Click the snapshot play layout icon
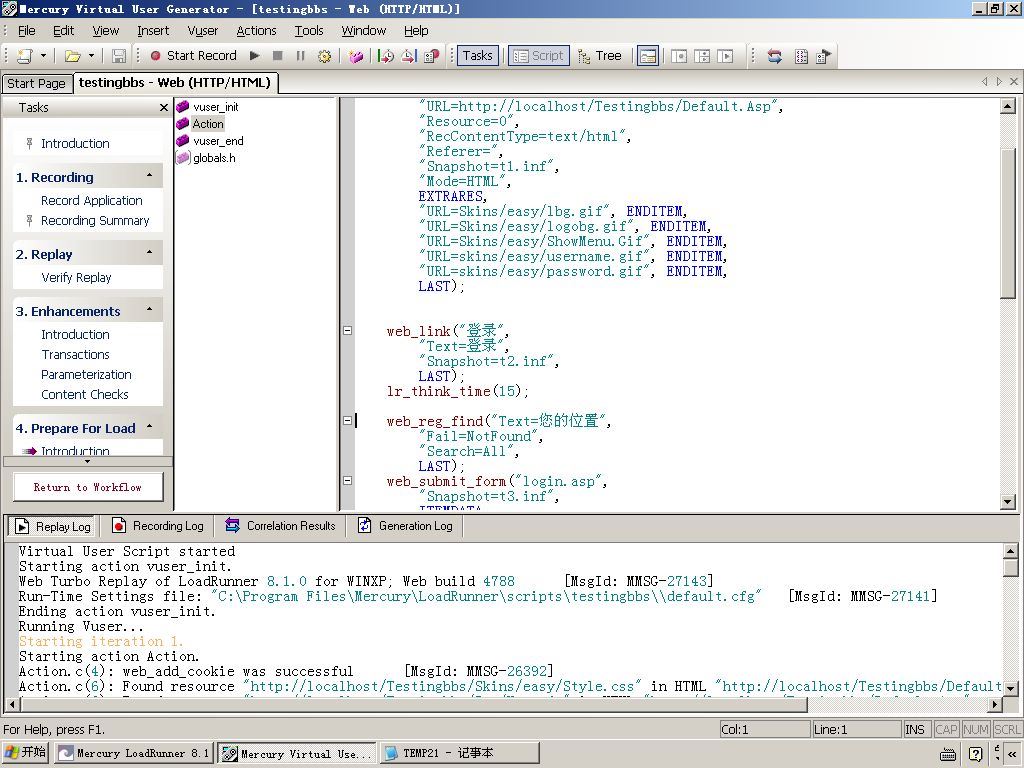The image size is (1024, 768). click(x=725, y=56)
